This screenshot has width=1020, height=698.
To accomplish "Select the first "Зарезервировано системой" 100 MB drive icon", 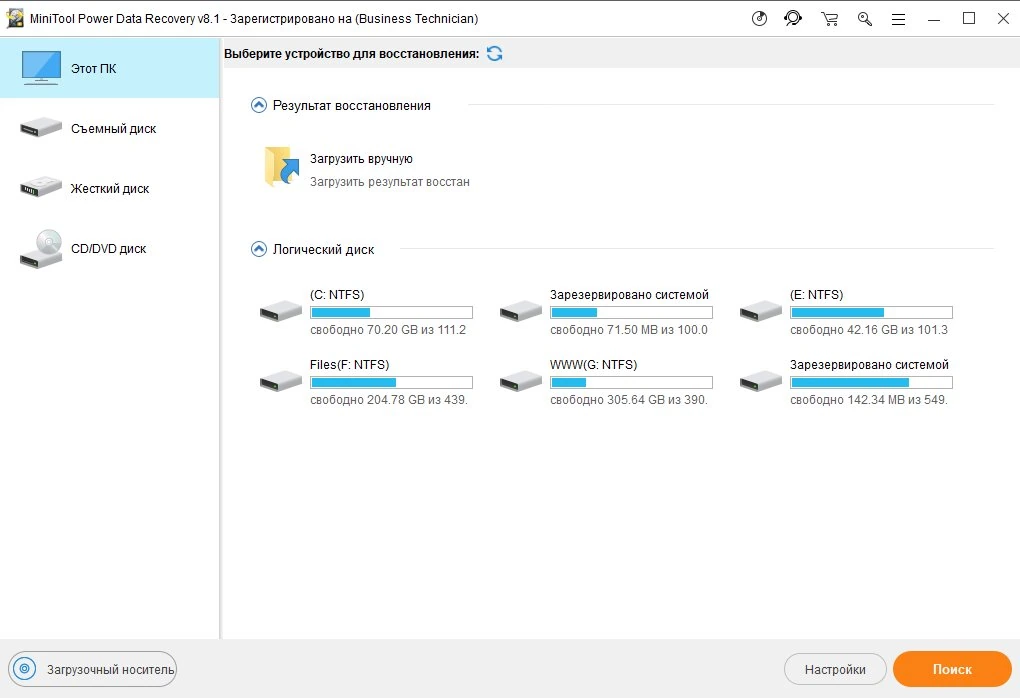I will pos(520,310).
